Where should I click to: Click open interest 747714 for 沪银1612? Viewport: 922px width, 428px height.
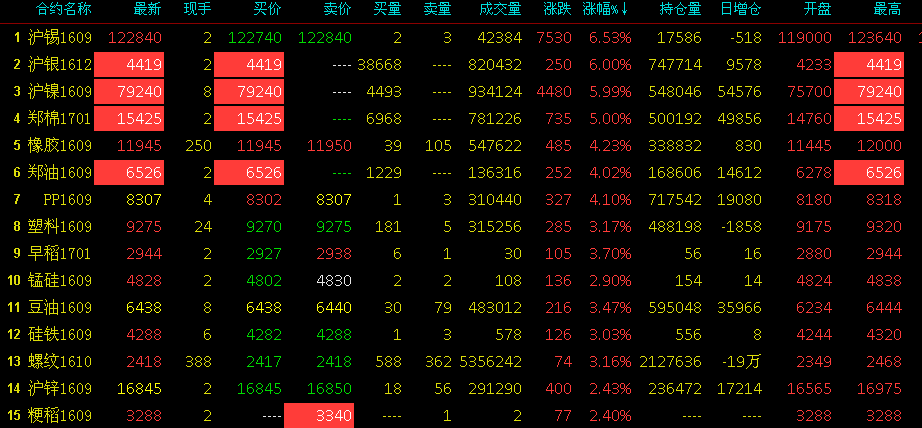tap(675, 65)
